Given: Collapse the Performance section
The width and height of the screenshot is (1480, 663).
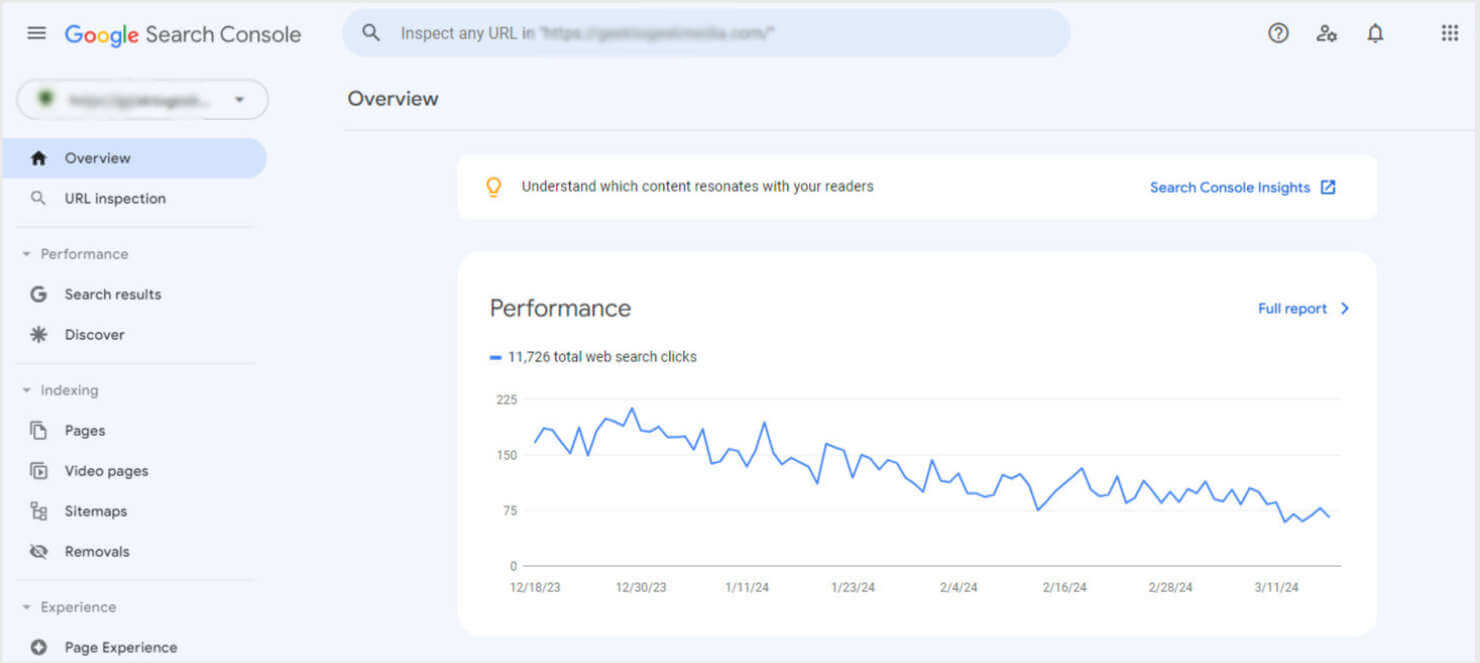Looking at the screenshot, I should click(27, 254).
